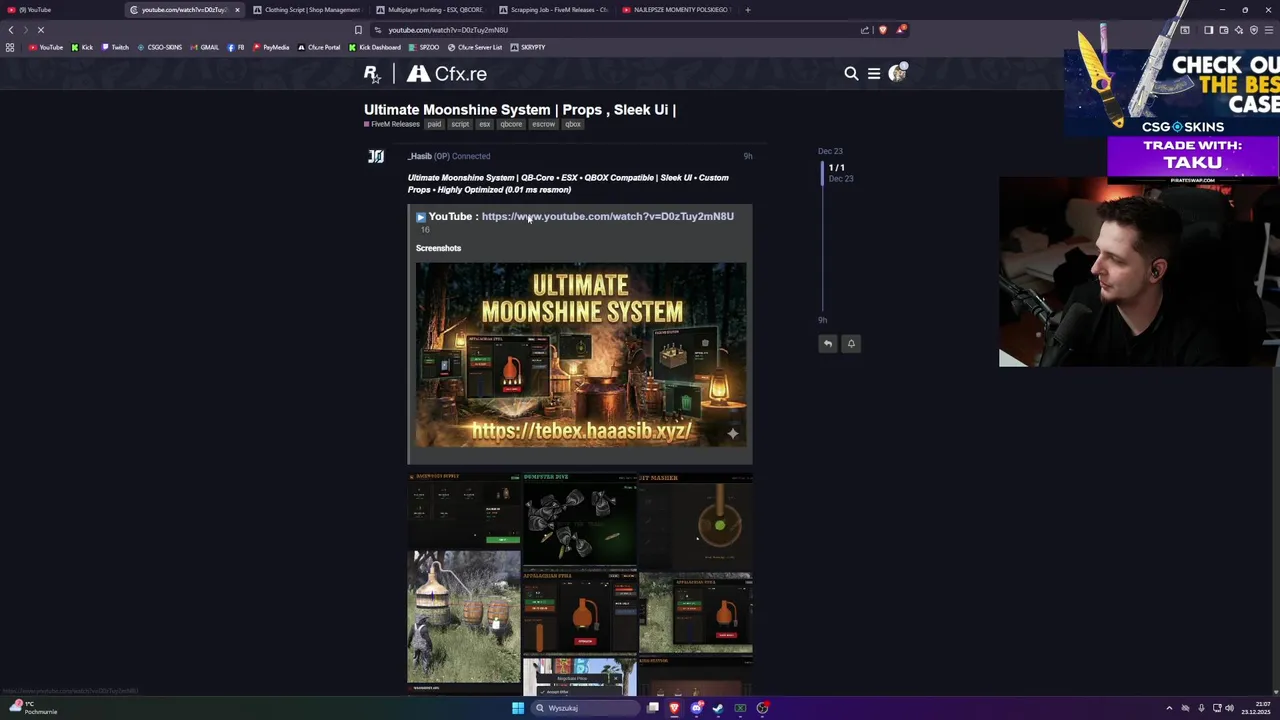1280x720 pixels.
Task: Open the SKRYPTY bookmark
Action: pyautogui.click(x=528, y=47)
